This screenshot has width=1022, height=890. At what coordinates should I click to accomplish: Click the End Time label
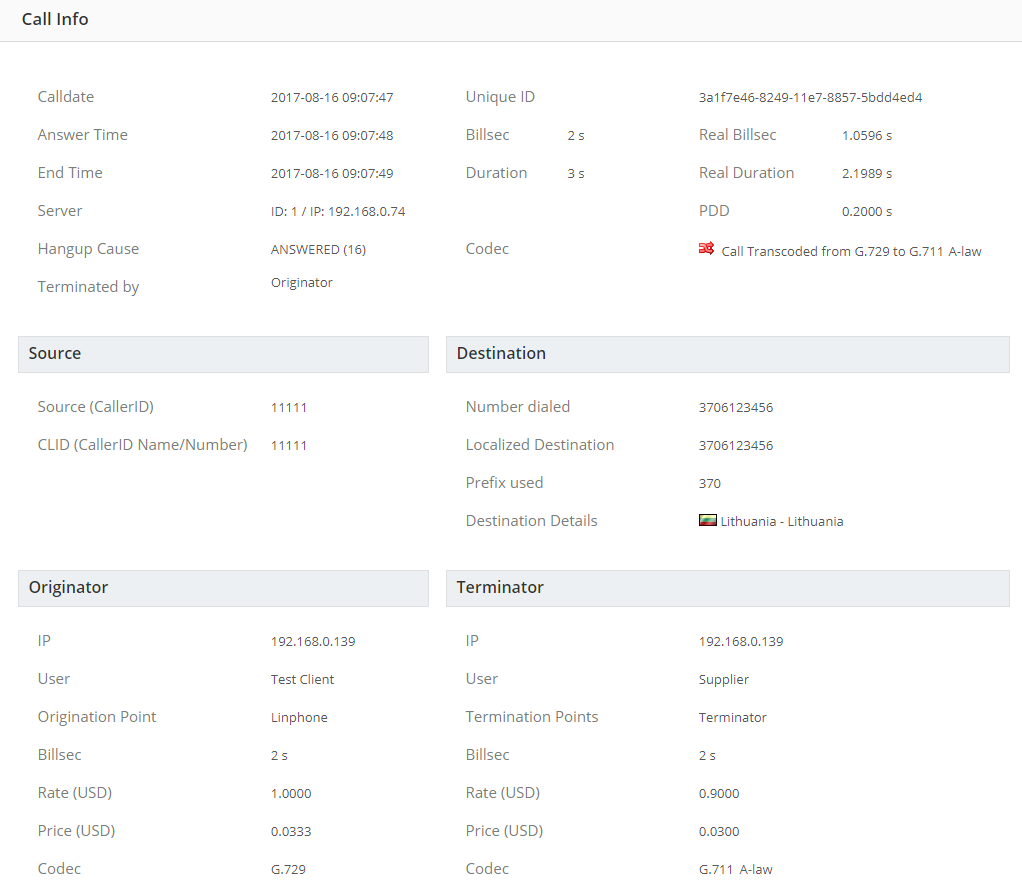coord(70,173)
